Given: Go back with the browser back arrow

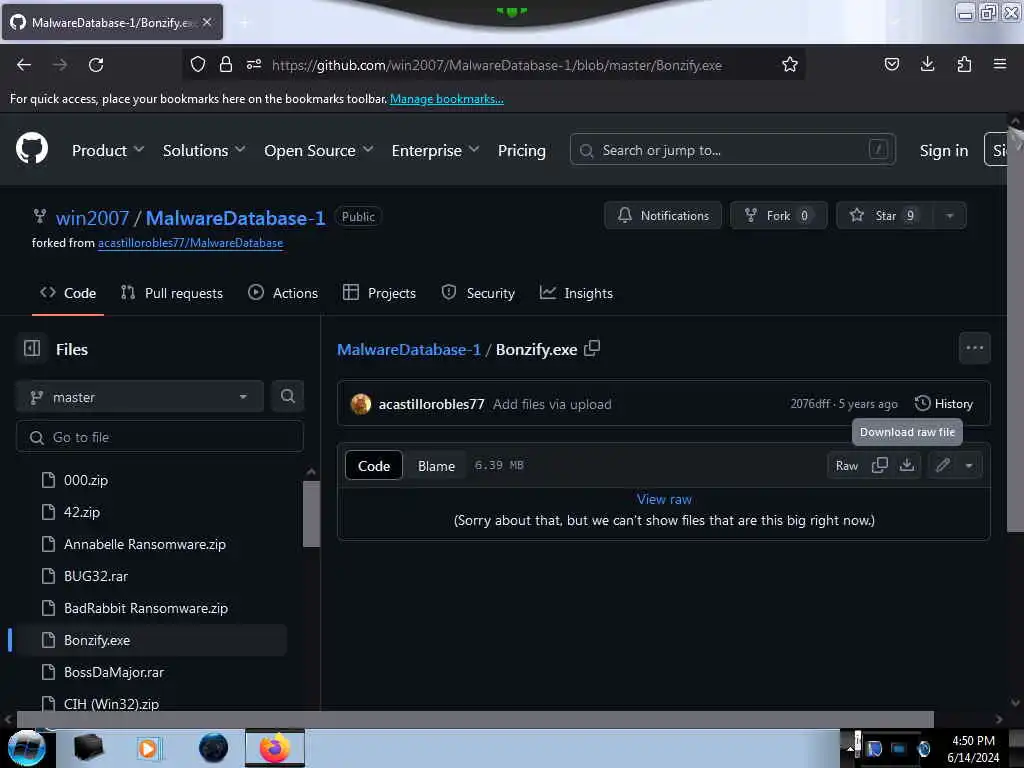Looking at the screenshot, I should 24,65.
